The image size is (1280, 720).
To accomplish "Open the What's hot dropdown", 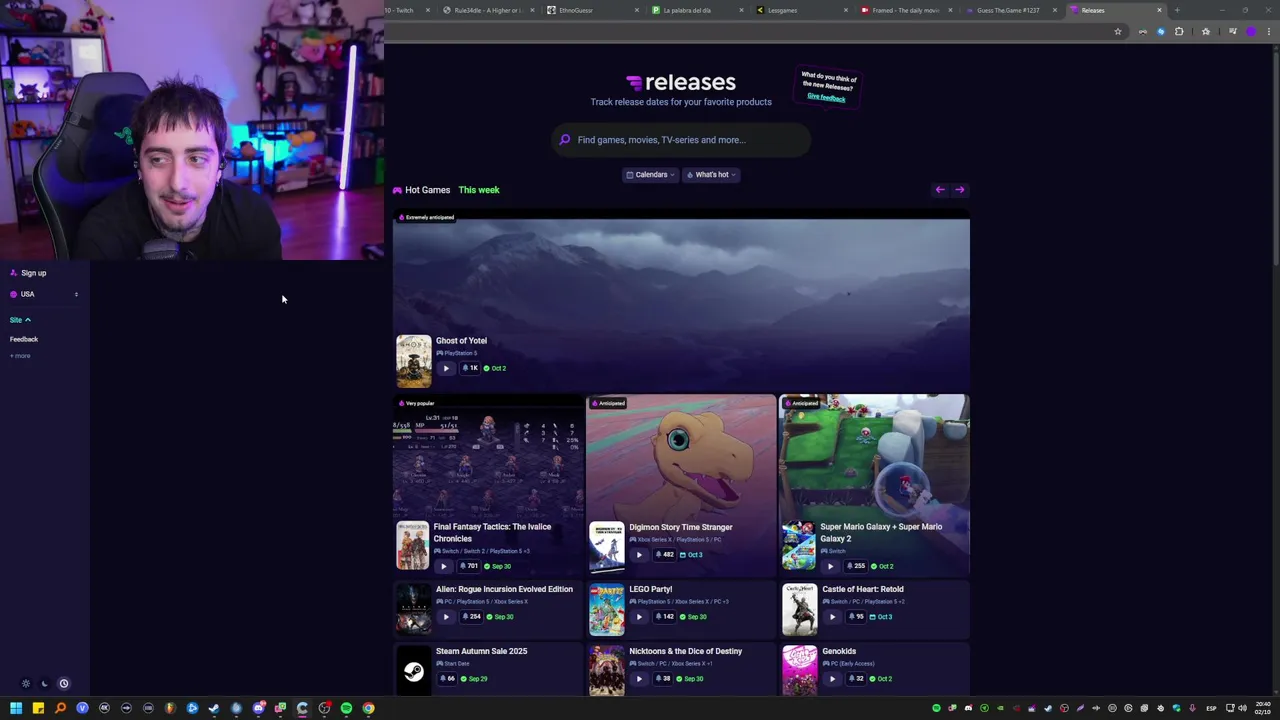I will pos(711,175).
